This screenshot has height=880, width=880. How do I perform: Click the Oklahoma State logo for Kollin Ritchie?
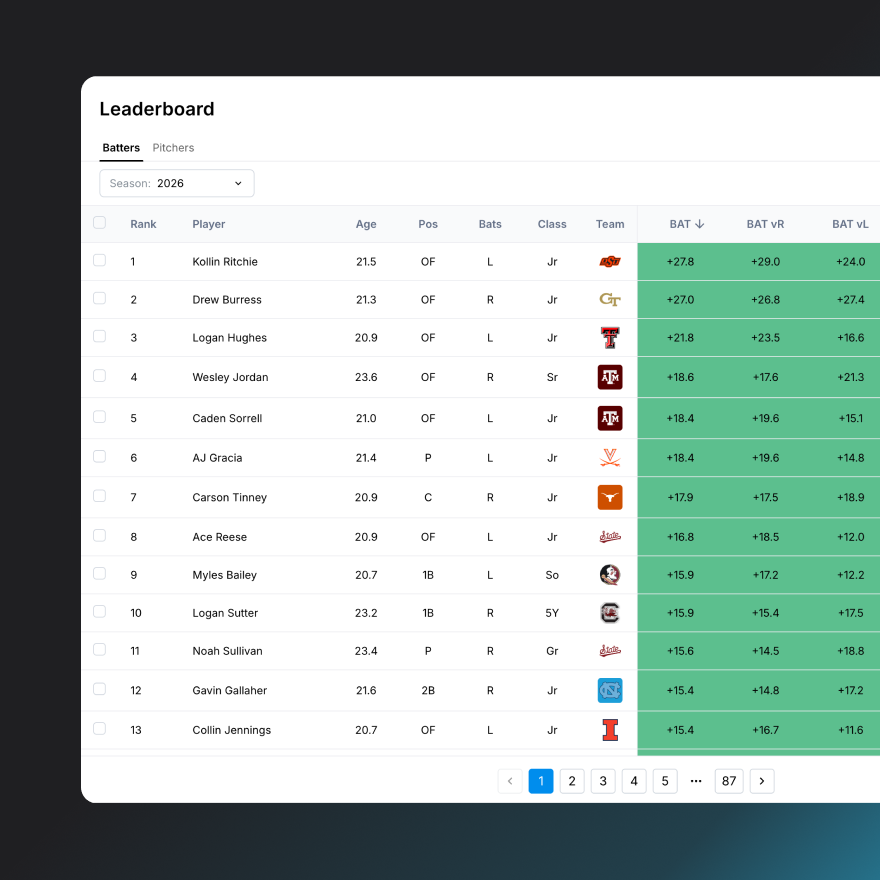pos(610,259)
